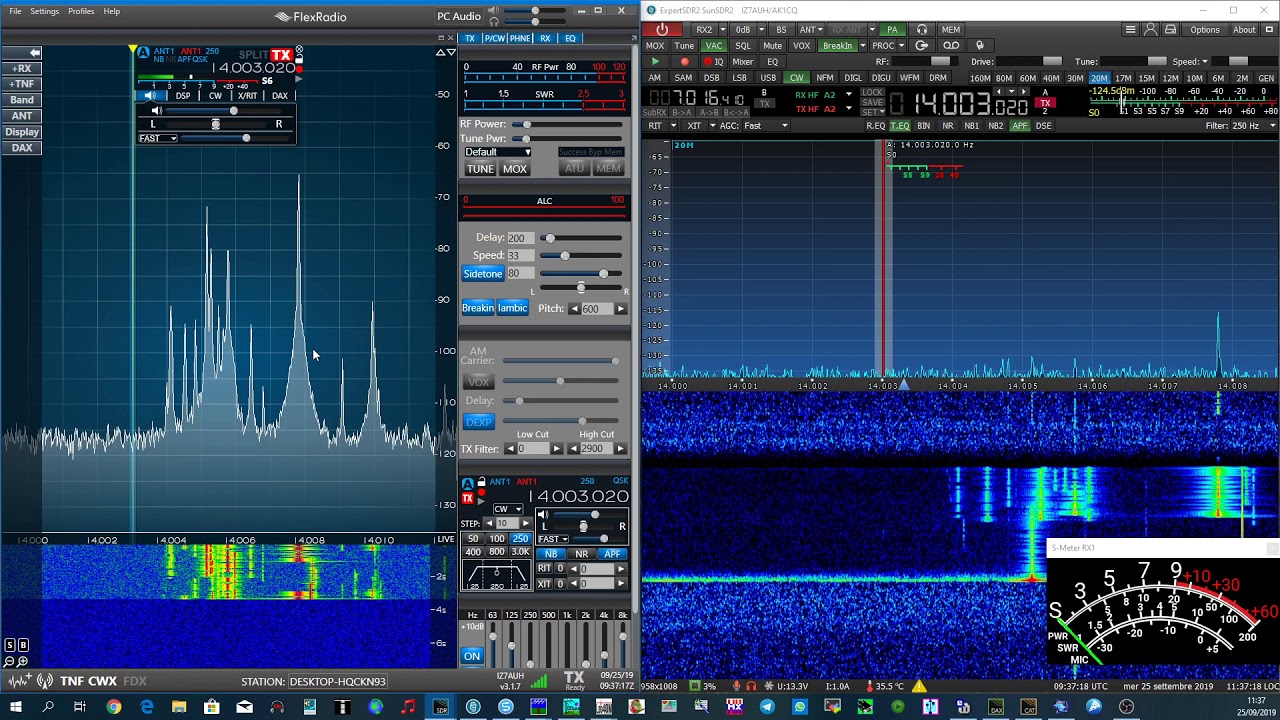Open the About dialog in ExpertSDR2
The width and height of the screenshot is (1280, 720).
click(x=1244, y=30)
